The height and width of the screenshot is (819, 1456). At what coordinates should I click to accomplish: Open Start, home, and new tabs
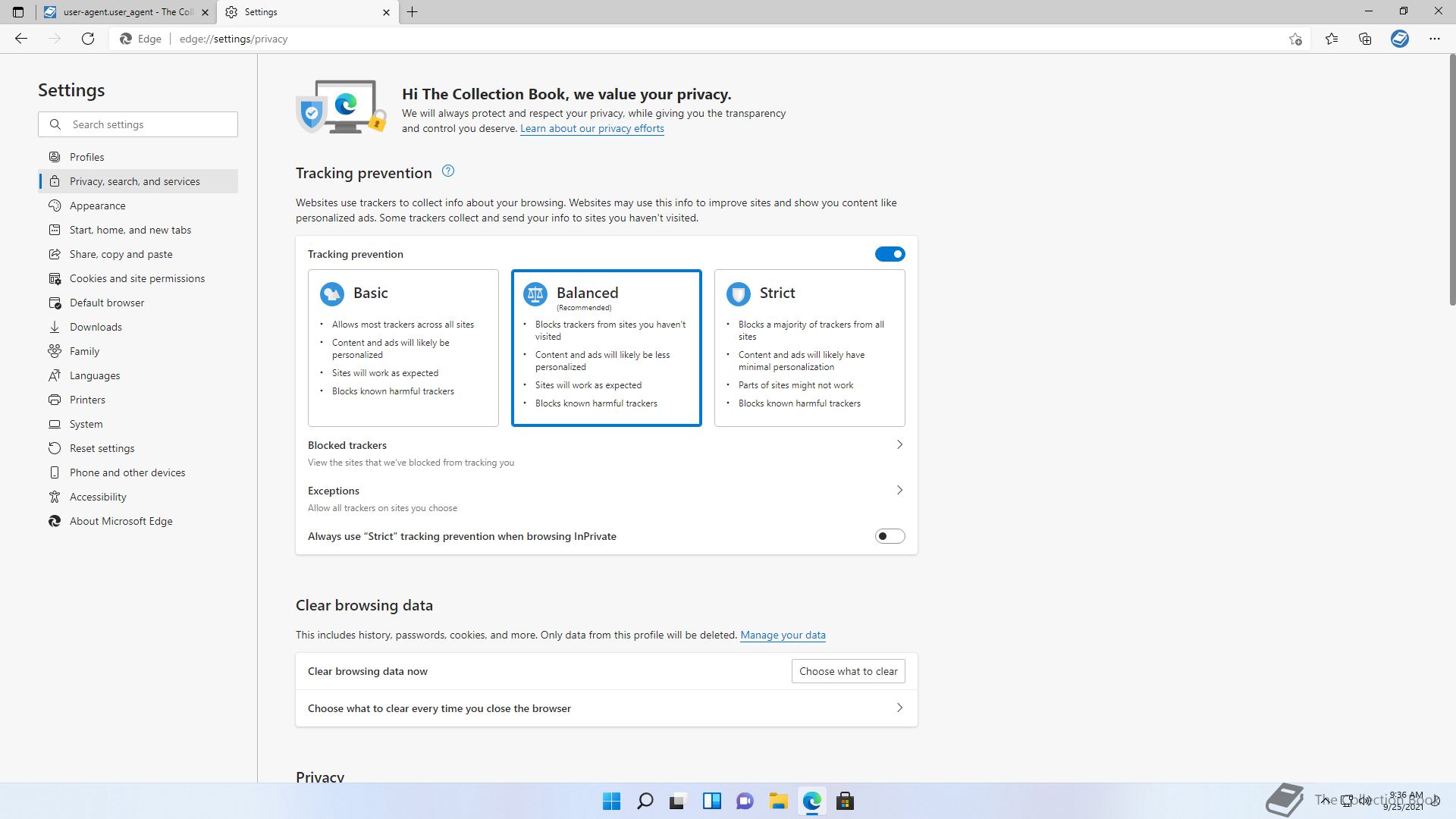click(x=138, y=230)
